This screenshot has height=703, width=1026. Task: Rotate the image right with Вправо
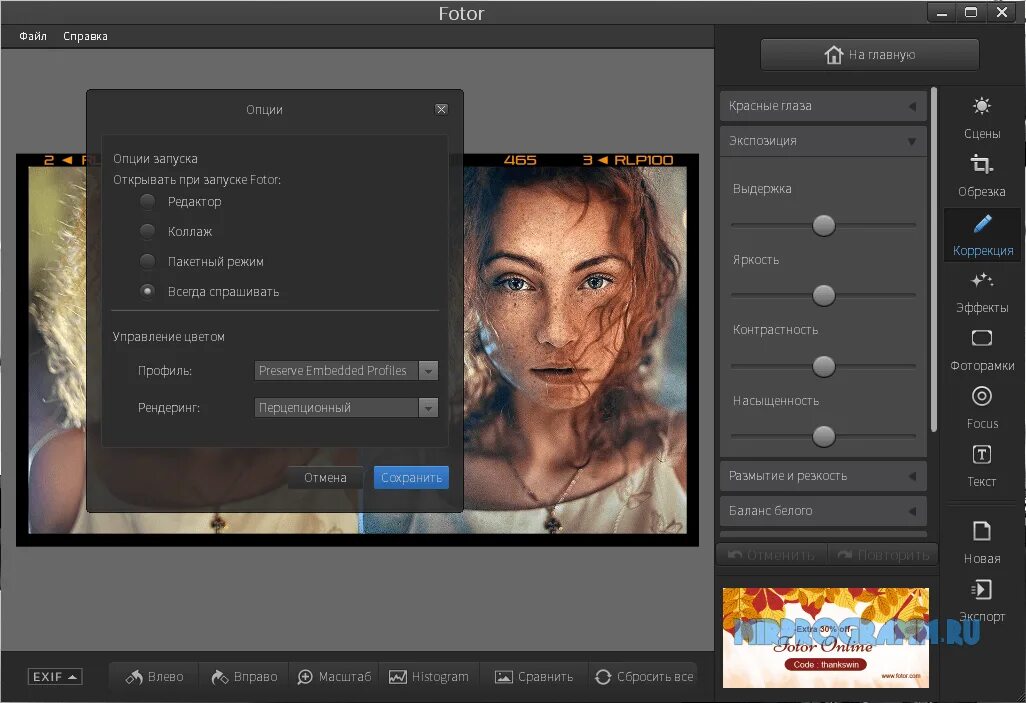click(x=244, y=677)
